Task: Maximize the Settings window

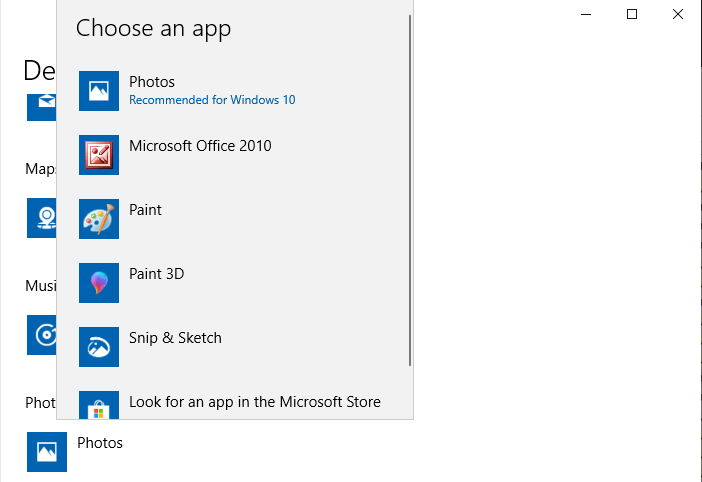Action: click(x=632, y=14)
